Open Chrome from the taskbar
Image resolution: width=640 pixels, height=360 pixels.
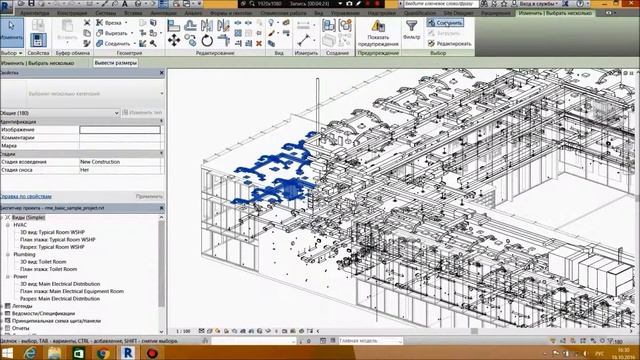pyautogui.click(x=103, y=353)
